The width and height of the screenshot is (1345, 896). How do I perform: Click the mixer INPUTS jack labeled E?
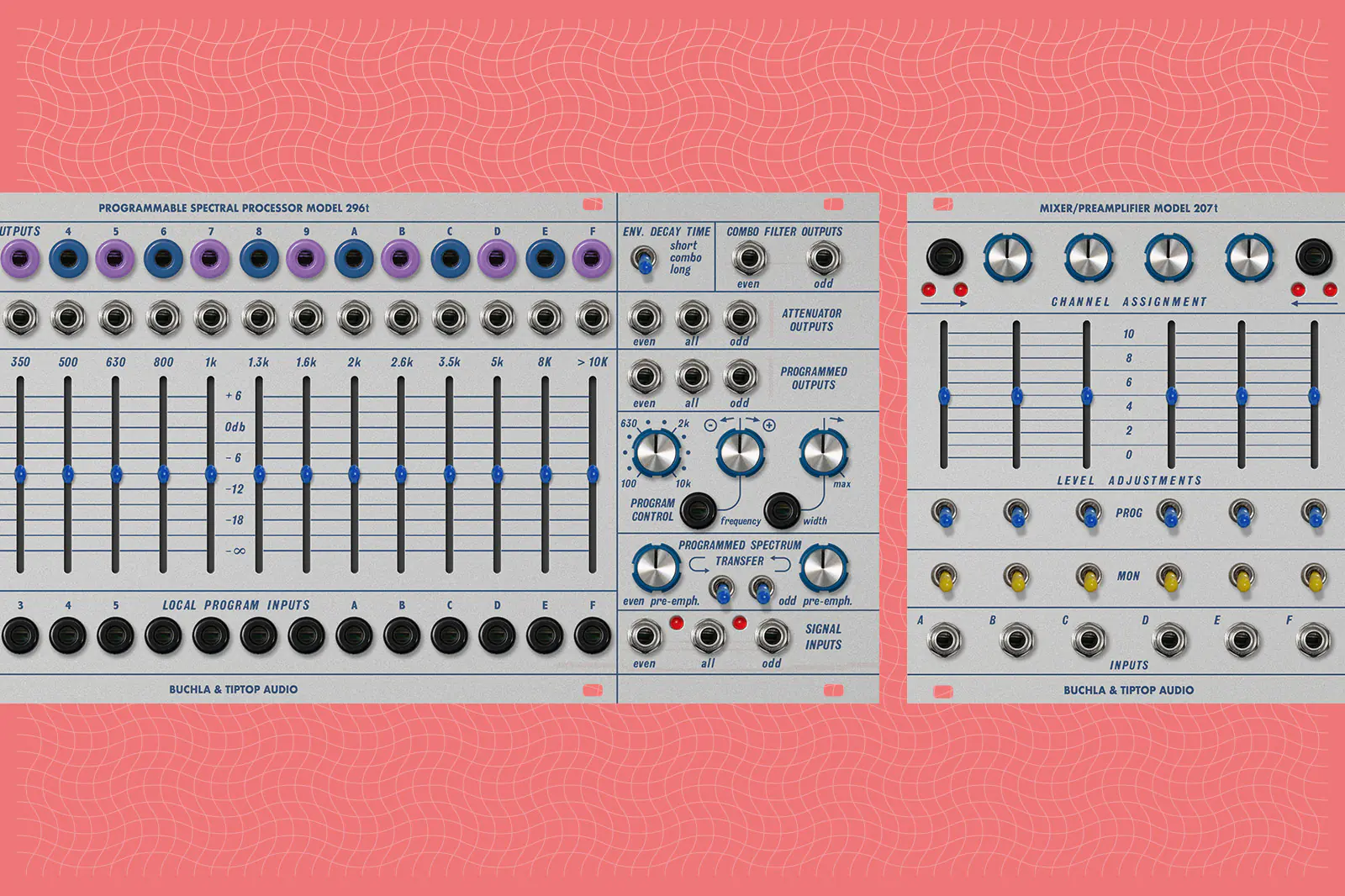(1242, 640)
